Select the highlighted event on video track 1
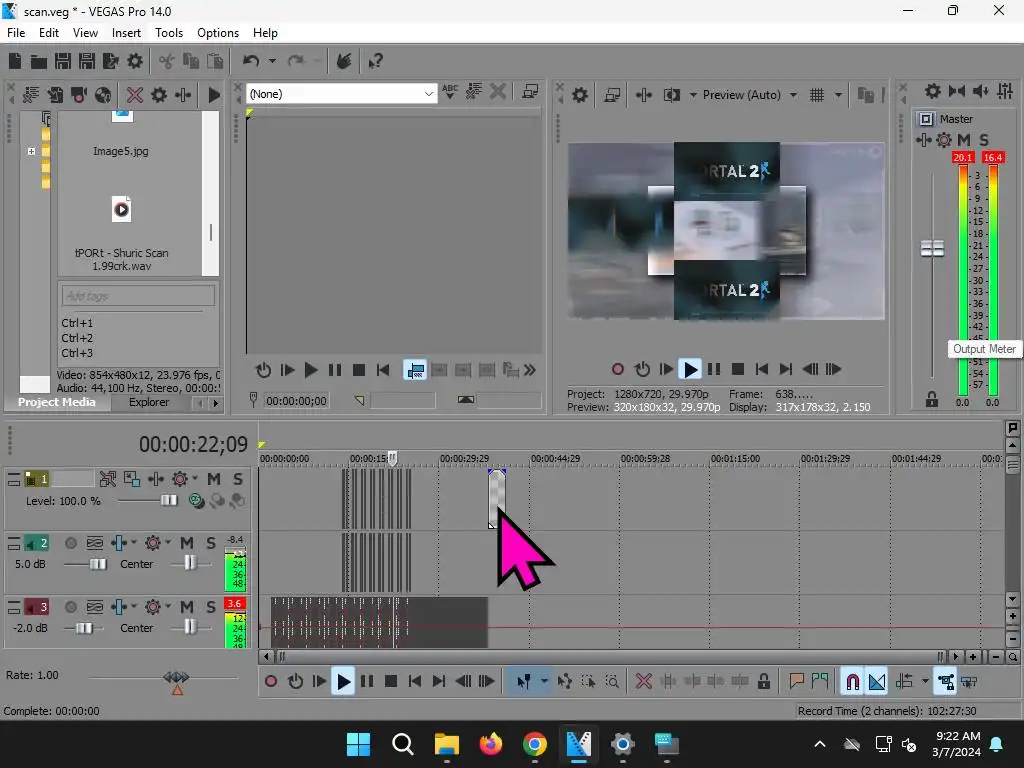Screen dimensions: 1024x768 tap(496, 498)
